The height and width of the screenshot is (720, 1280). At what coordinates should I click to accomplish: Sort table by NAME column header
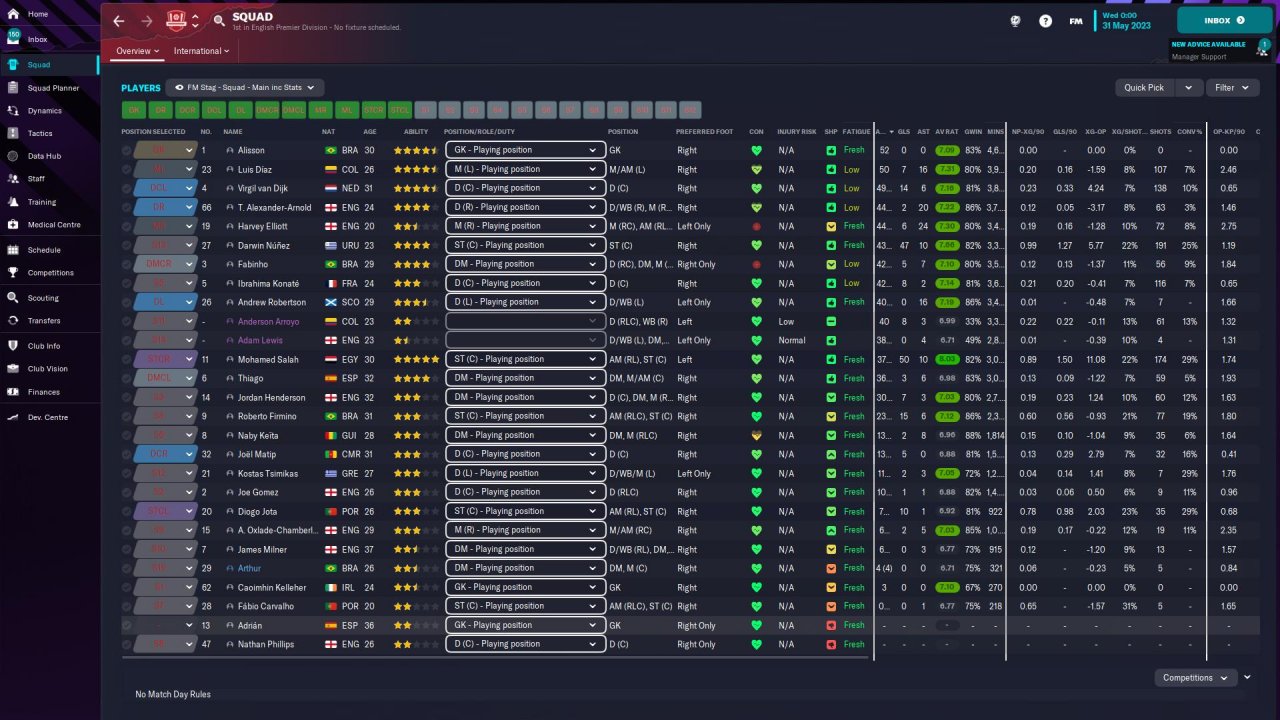click(233, 132)
